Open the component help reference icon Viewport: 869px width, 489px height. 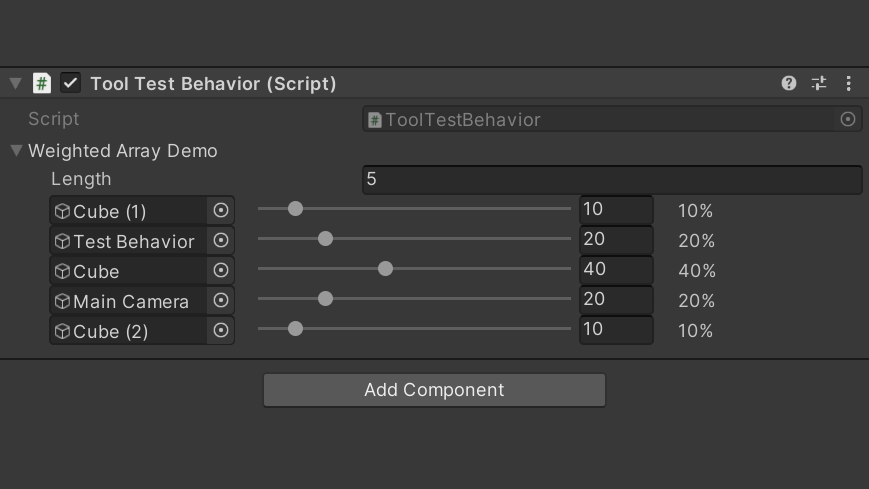[789, 83]
